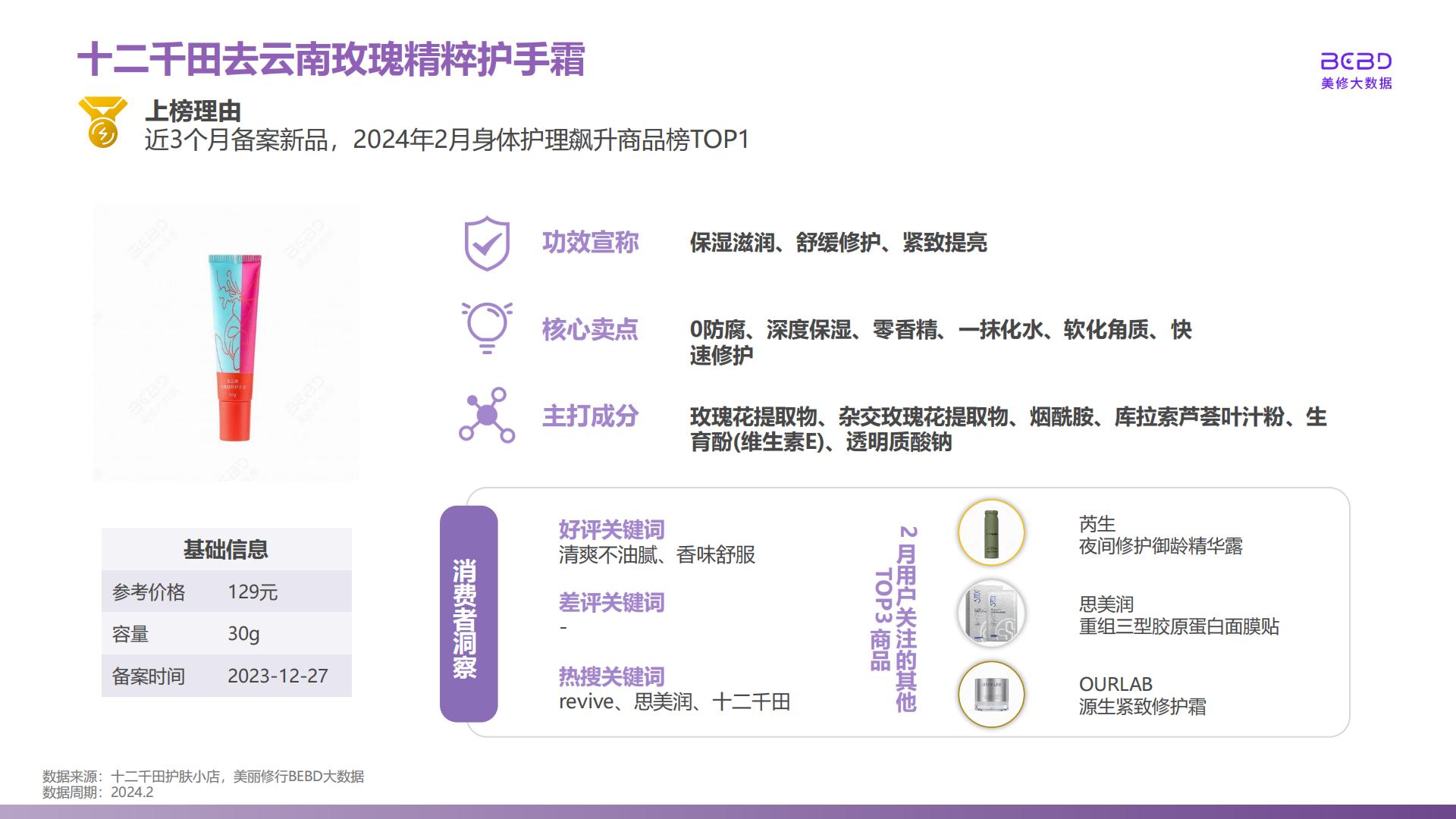Click the 热搜关键词 heading
This screenshot has width=1456, height=819.
[x=611, y=676]
